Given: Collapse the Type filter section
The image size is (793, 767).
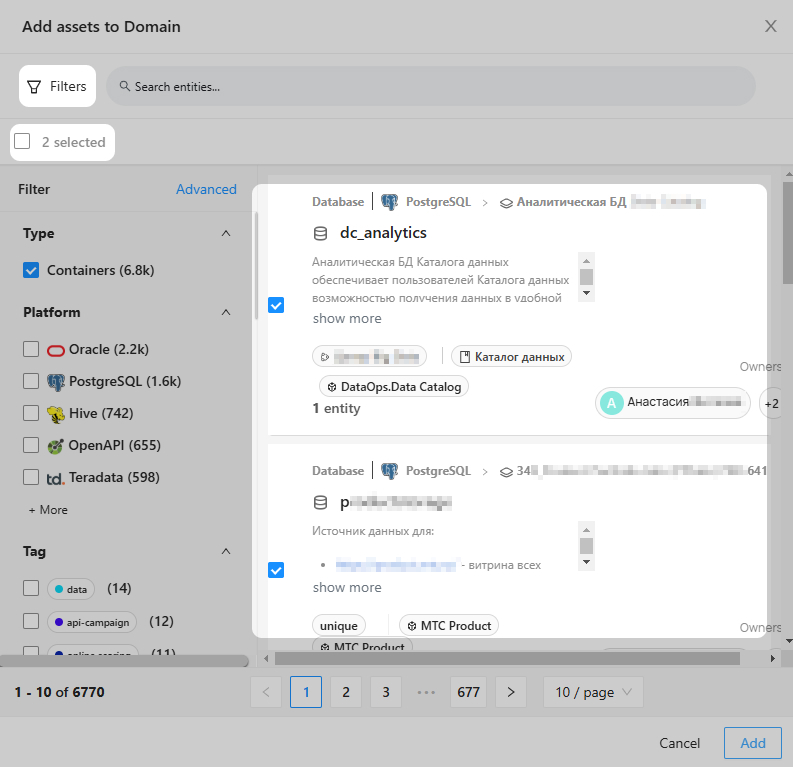Looking at the screenshot, I should click(x=226, y=234).
